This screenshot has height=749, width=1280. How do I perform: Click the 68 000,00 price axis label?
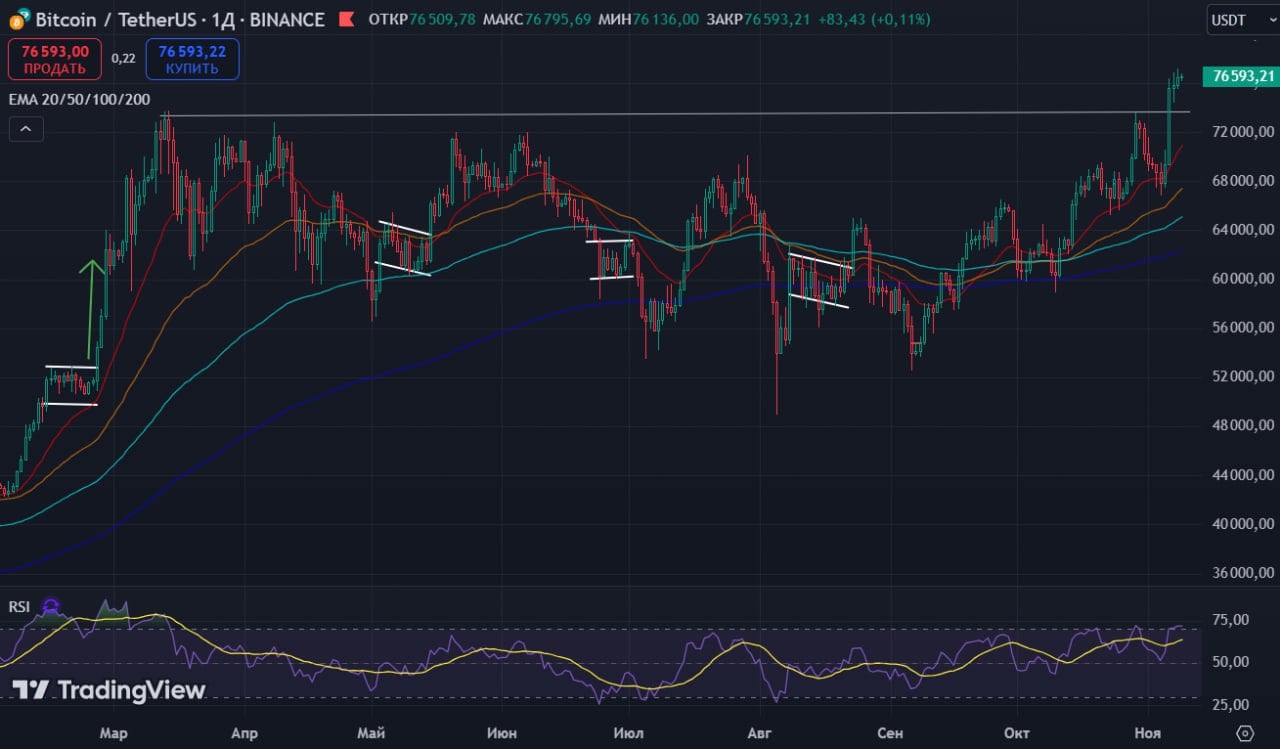[1242, 181]
